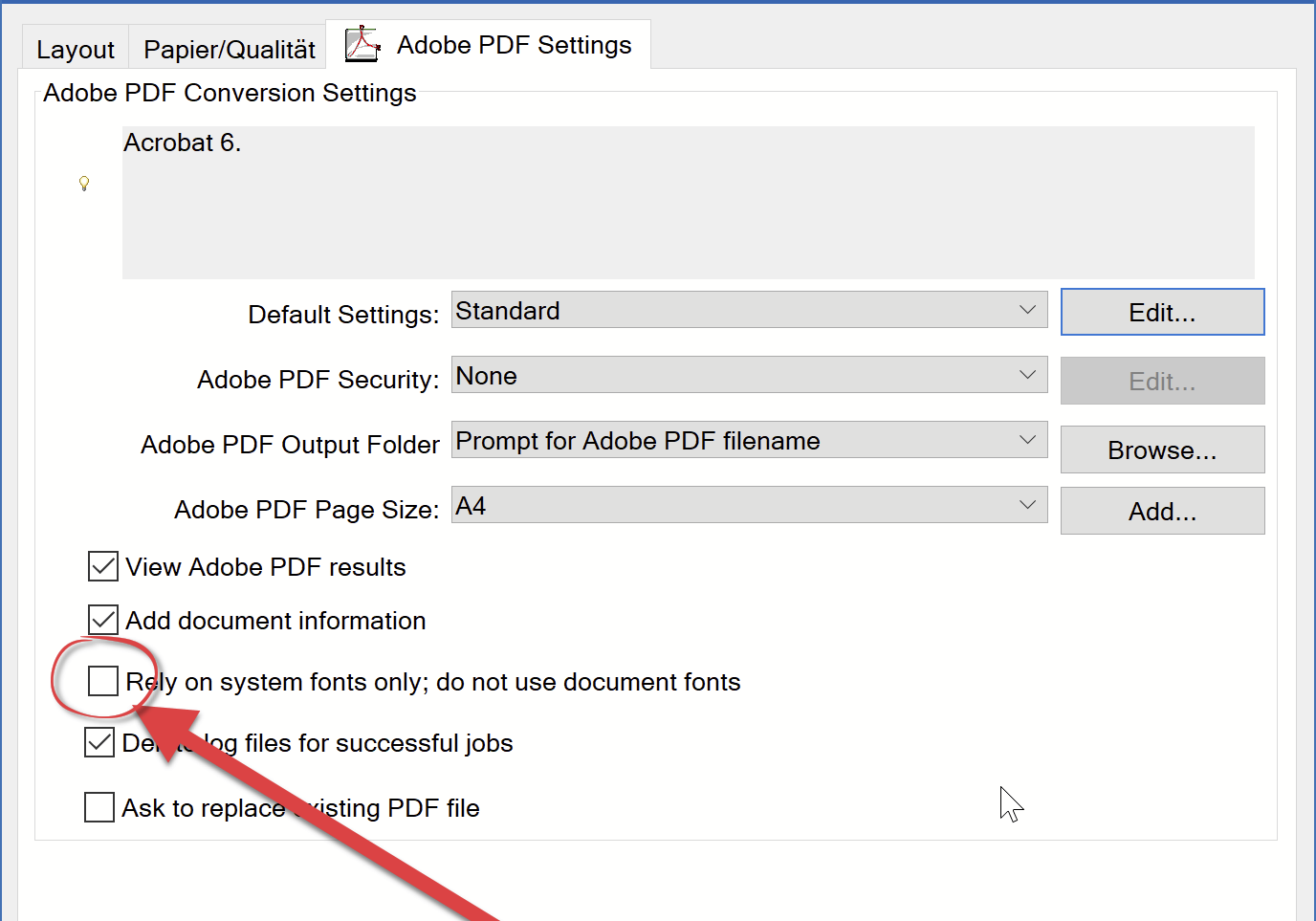The image size is (1316, 921).
Task: Click the Acrobat 6 description text area
Action: 688,203
